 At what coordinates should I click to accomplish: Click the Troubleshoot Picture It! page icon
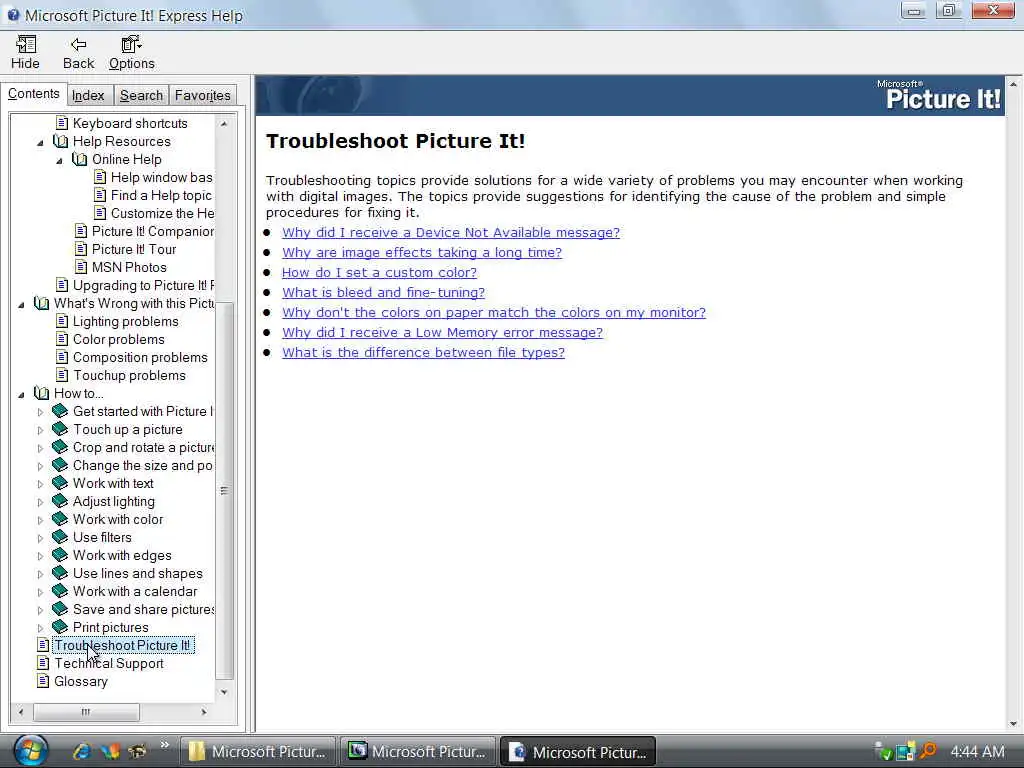coord(43,645)
